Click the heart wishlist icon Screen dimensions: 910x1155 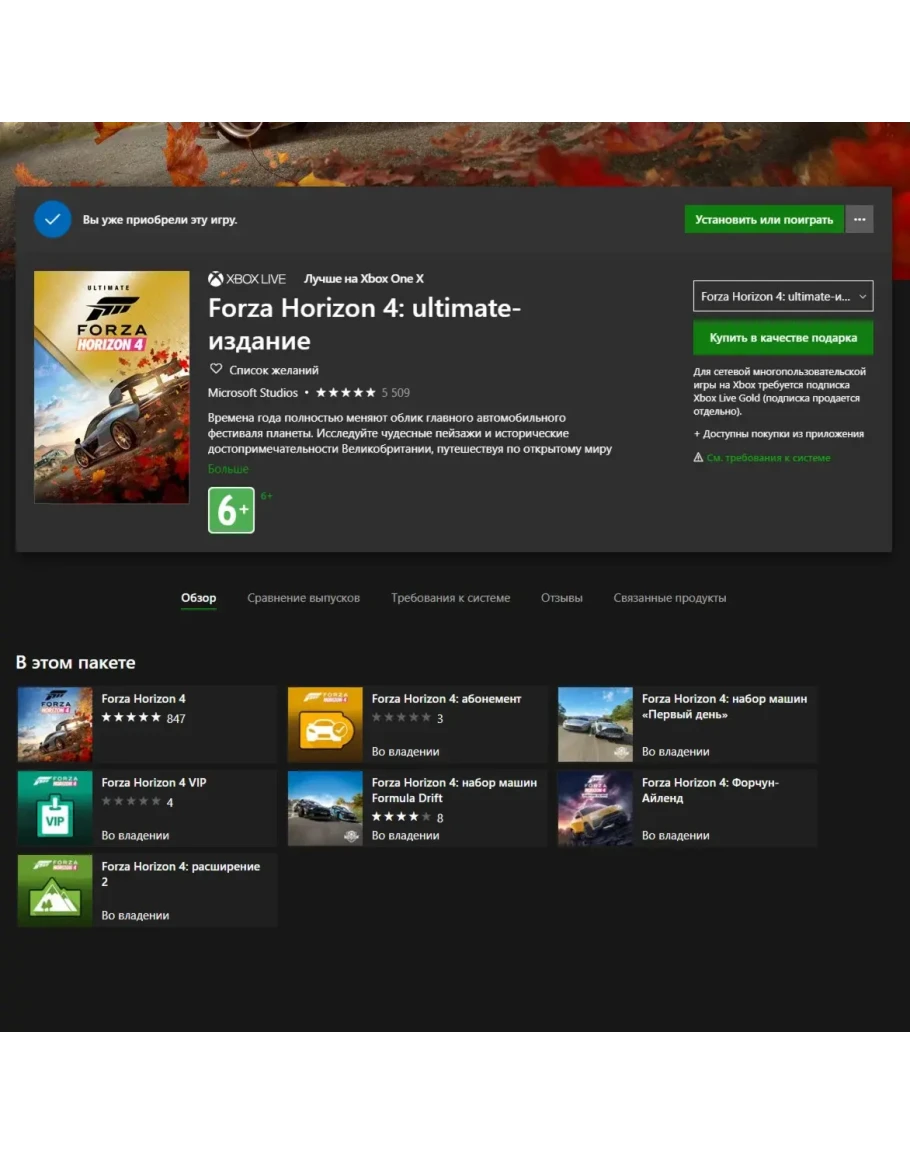click(x=216, y=370)
